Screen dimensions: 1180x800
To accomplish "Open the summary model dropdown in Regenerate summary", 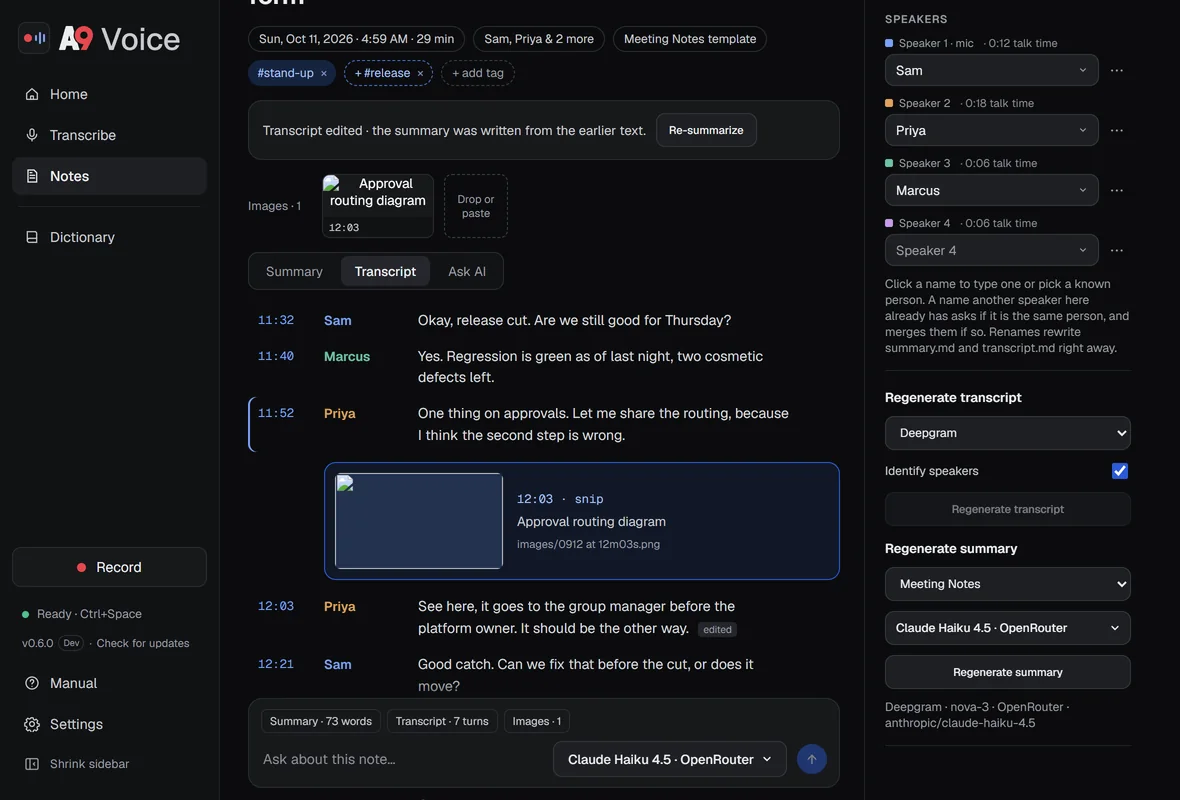I will [x=1008, y=628].
